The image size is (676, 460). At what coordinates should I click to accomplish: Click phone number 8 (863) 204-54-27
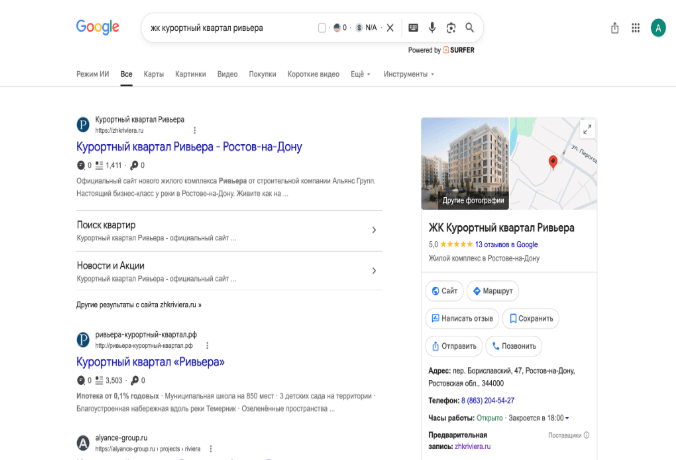(x=488, y=401)
